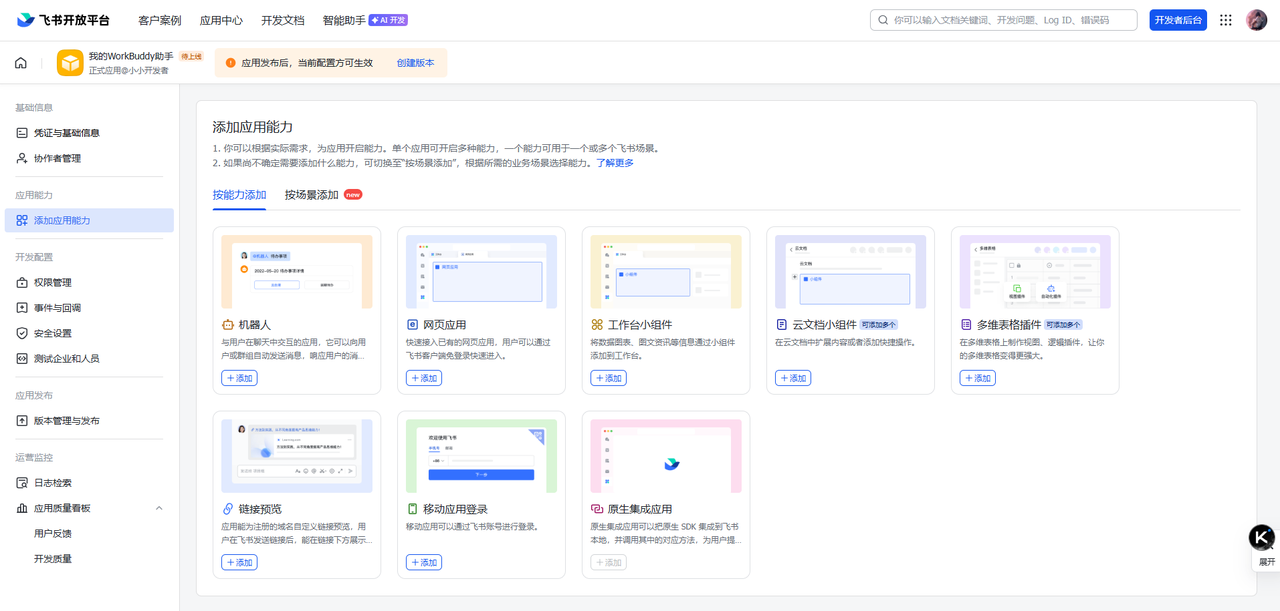Click the 网页应用 card icon
The width and height of the screenshot is (1280, 611).
point(412,325)
